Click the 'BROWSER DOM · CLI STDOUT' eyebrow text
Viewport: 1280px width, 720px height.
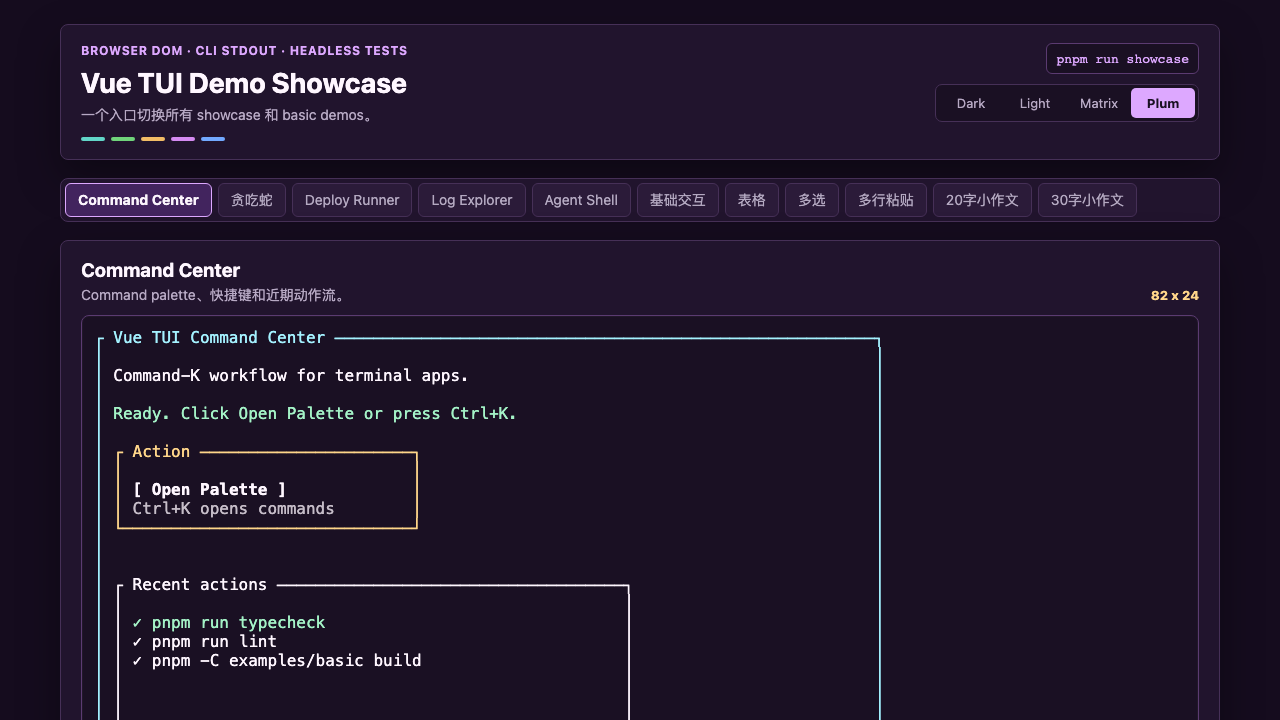[244, 51]
